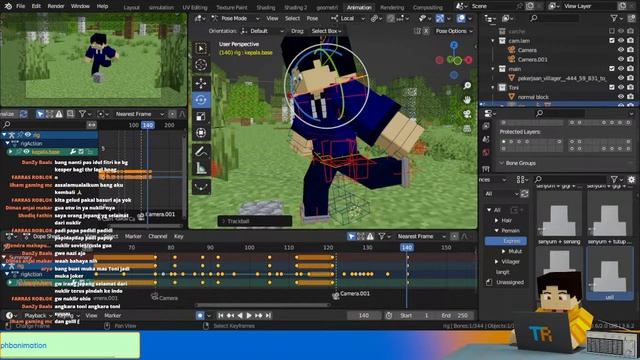The image size is (640, 360).
Task: Toggle camera view using viewport camera icon
Action: pos(467,114)
